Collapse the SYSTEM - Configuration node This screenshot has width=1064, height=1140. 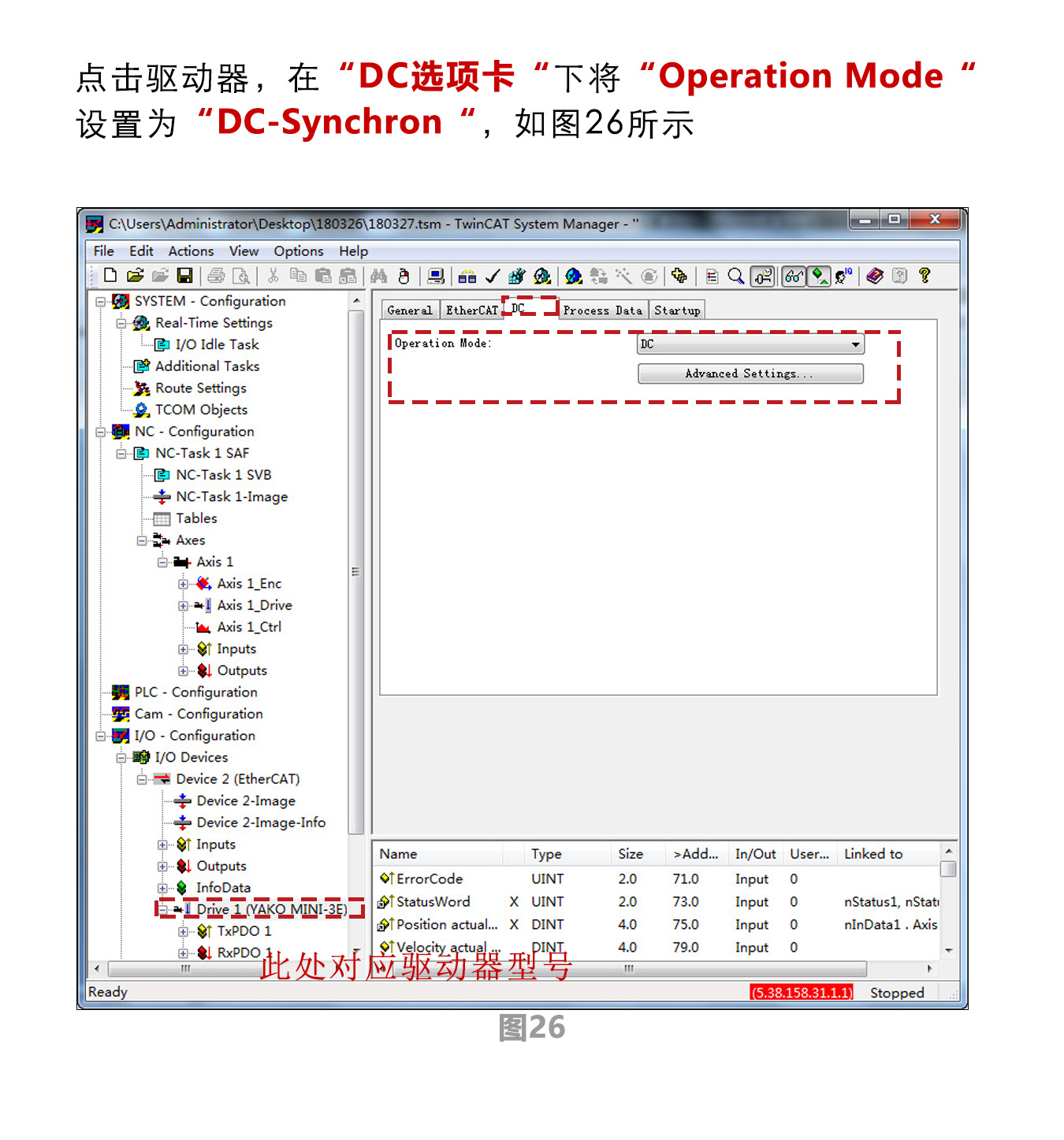tap(100, 302)
